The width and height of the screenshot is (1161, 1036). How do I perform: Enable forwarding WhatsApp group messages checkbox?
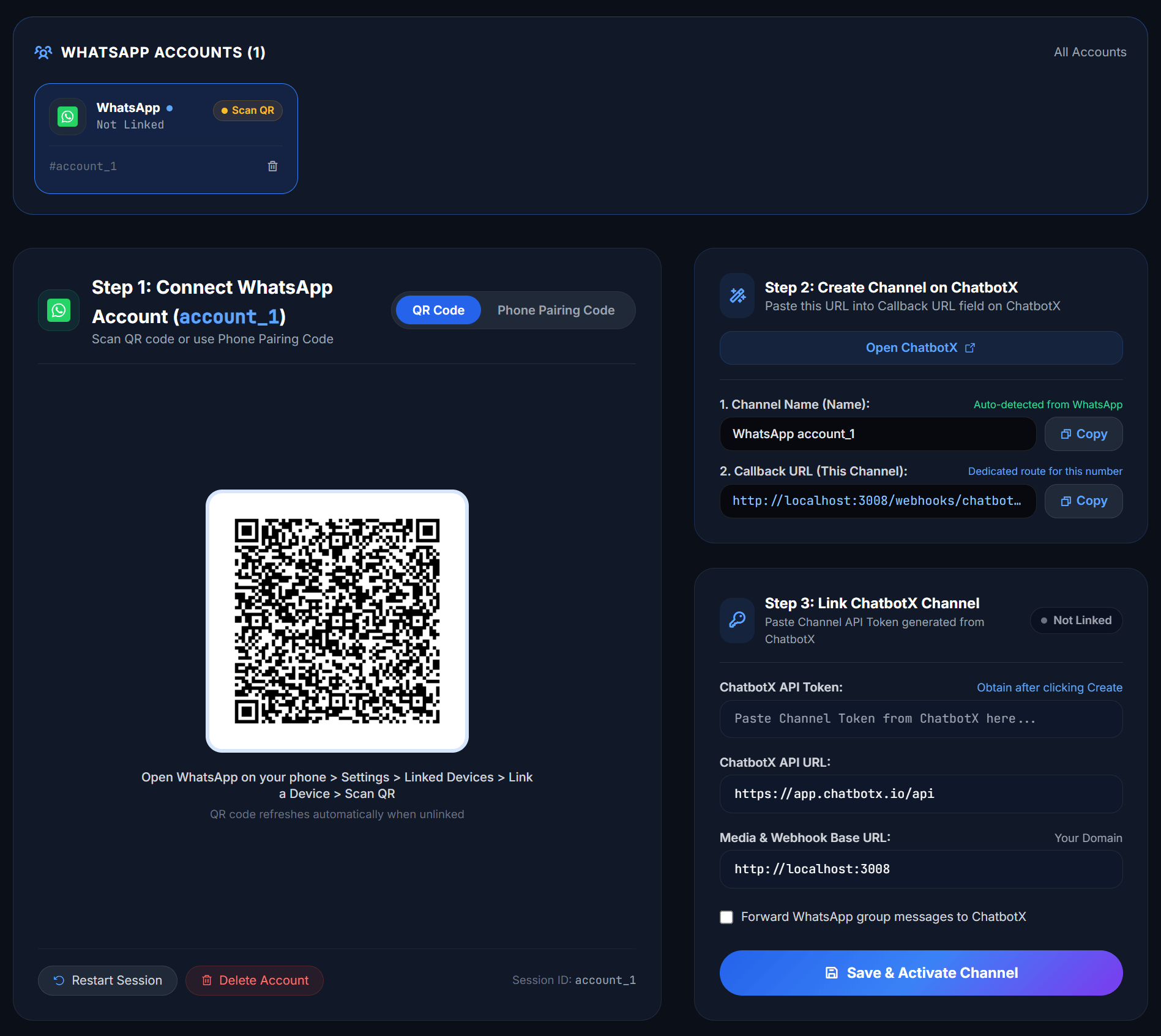pyautogui.click(x=726, y=917)
